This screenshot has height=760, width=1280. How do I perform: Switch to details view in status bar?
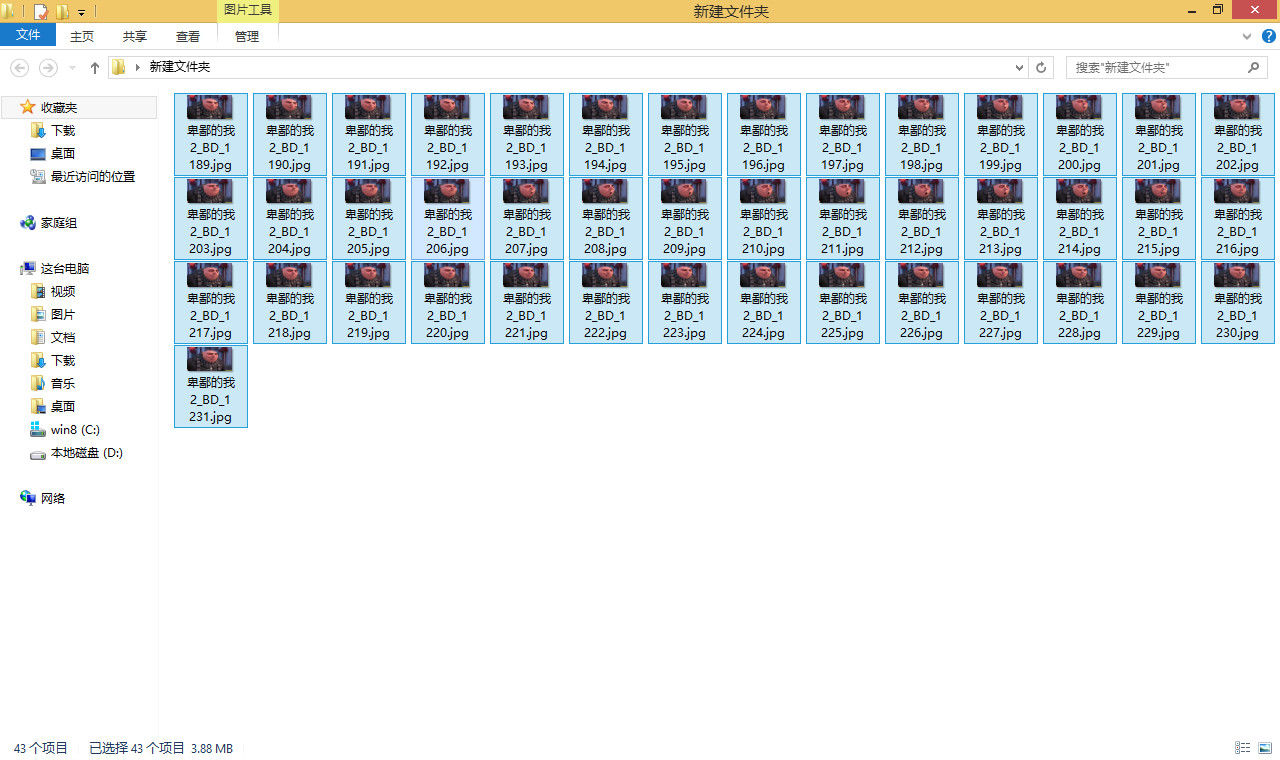point(1242,748)
